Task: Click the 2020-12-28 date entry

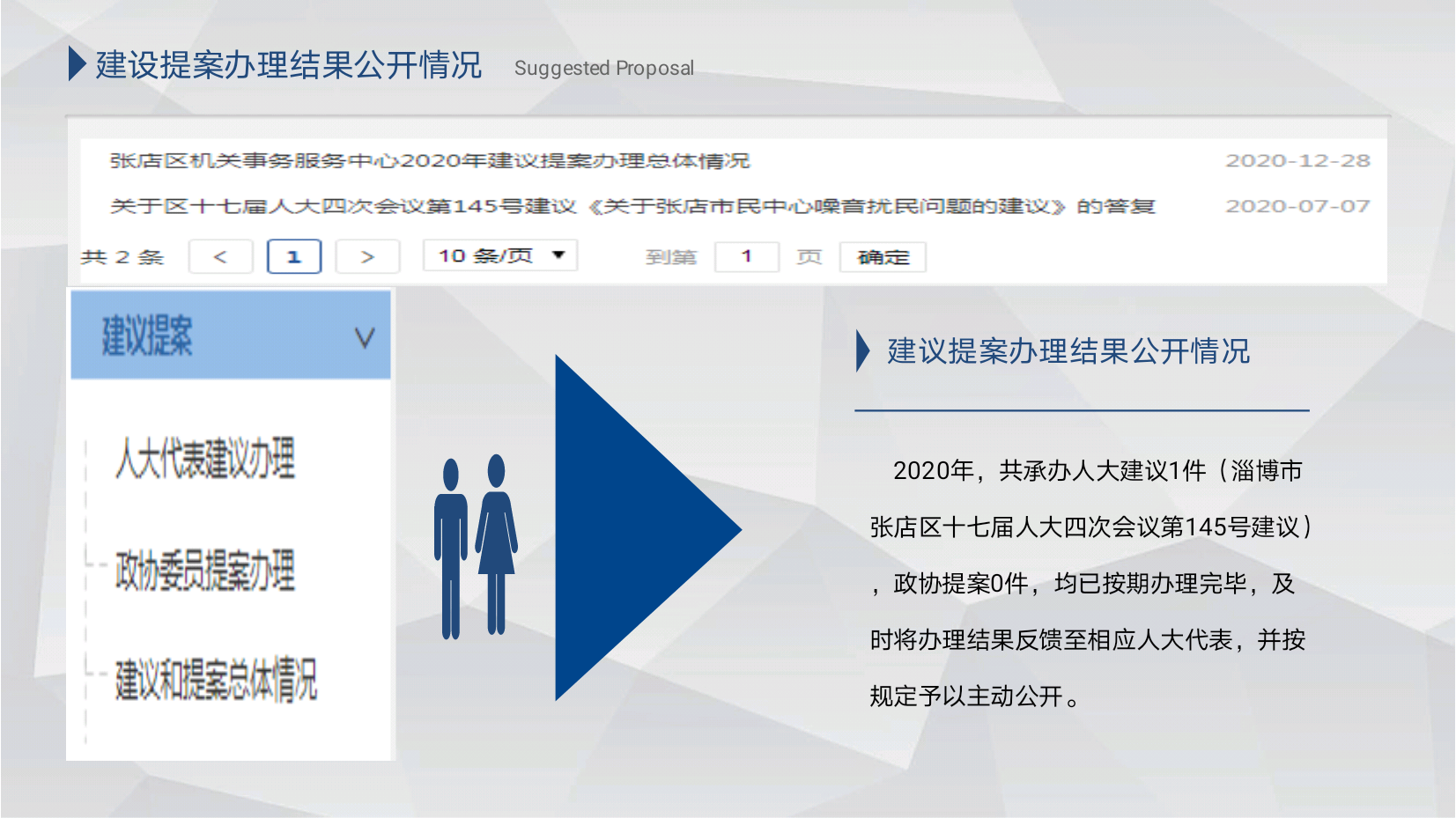Action: 1297,161
